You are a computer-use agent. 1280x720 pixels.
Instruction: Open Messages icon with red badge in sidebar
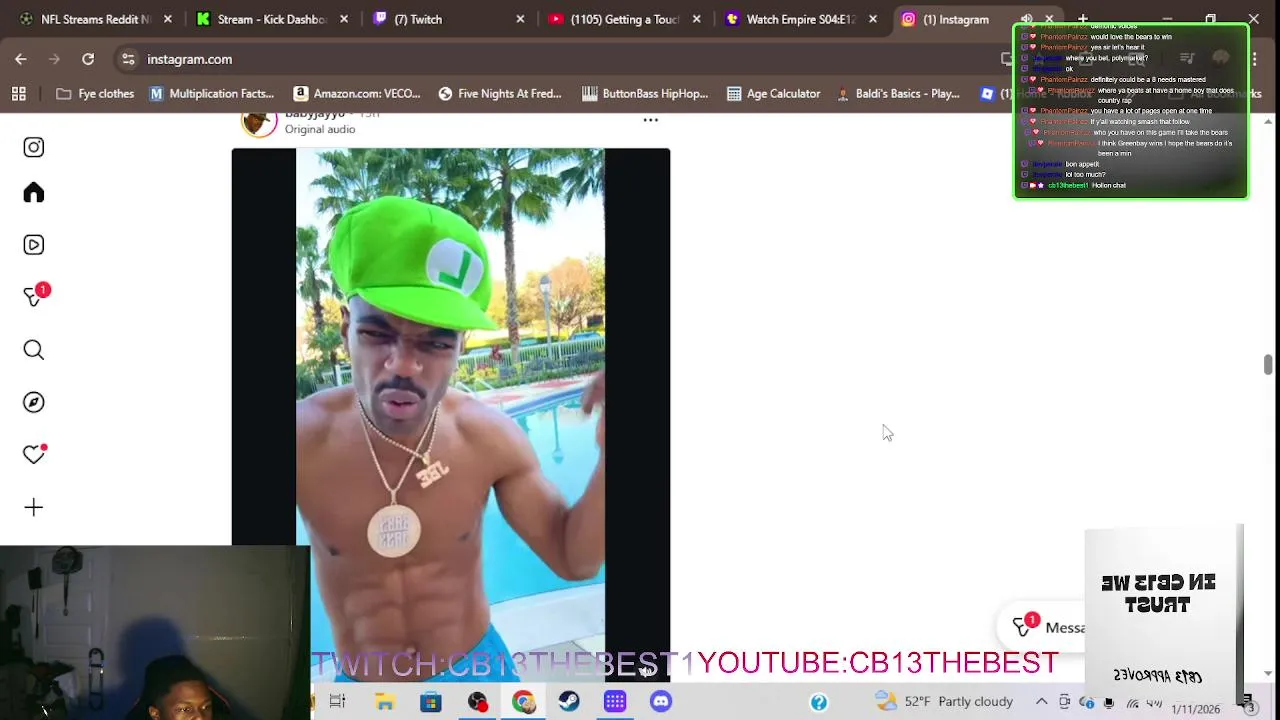pos(36,296)
